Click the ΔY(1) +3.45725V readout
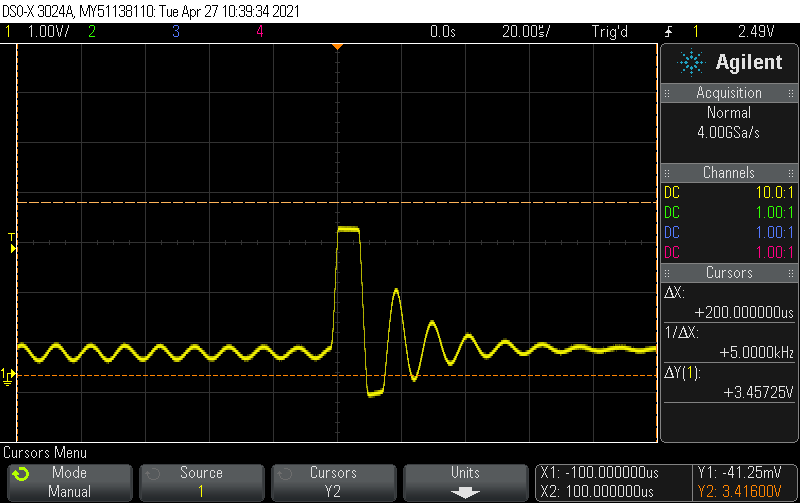The height and width of the screenshot is (503, 800). 729,383
